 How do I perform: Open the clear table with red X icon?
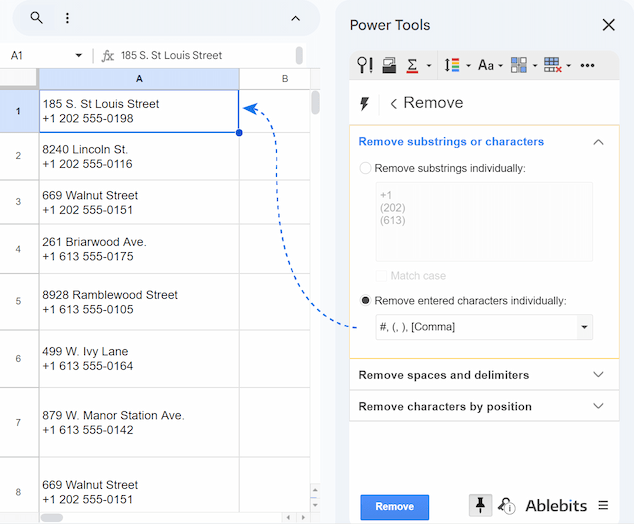point(552,65)
